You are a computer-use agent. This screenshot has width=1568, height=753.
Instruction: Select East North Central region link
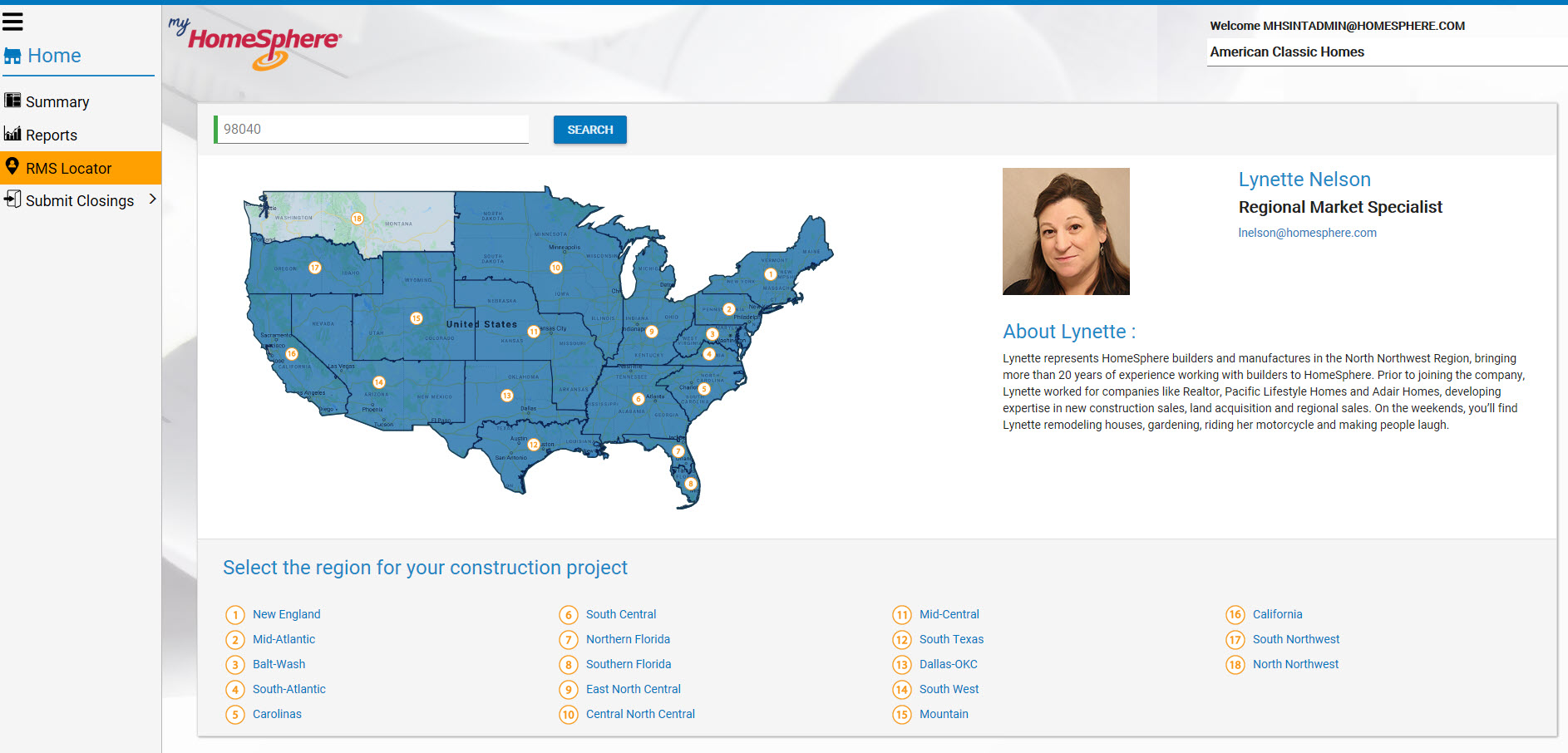[x=633, y=689]
